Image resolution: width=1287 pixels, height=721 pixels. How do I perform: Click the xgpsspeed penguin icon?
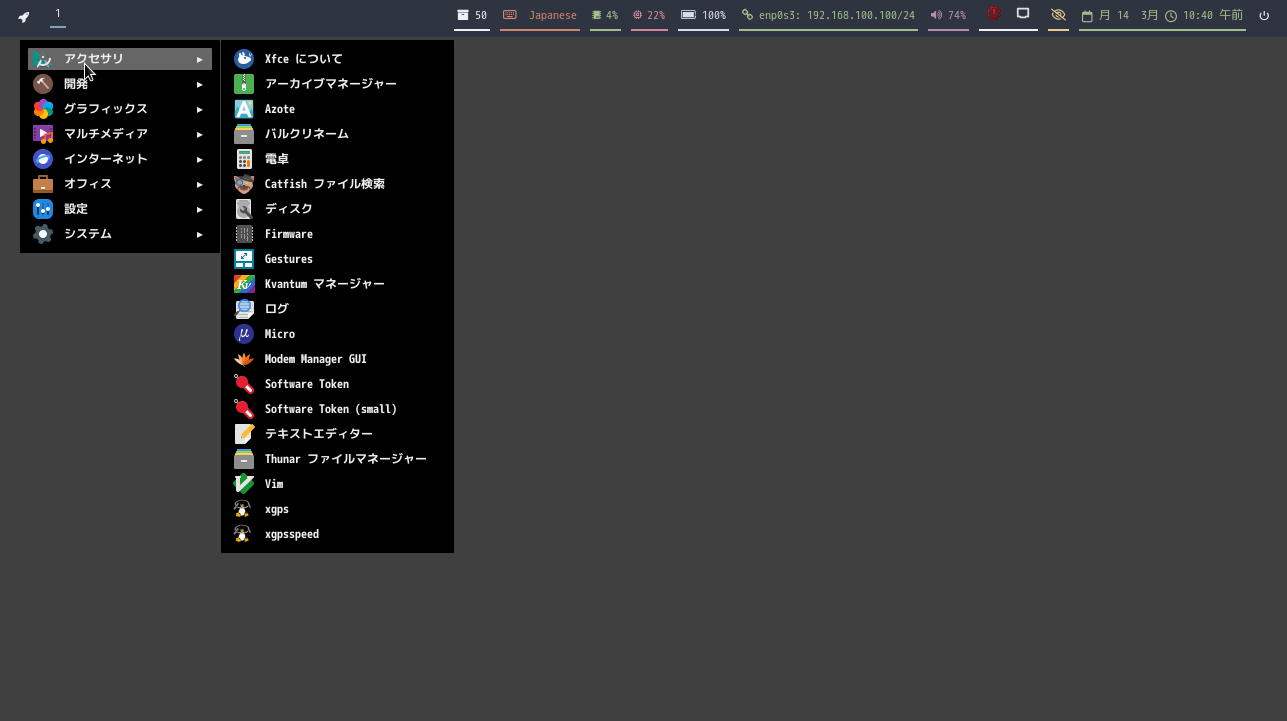[242, 534]
